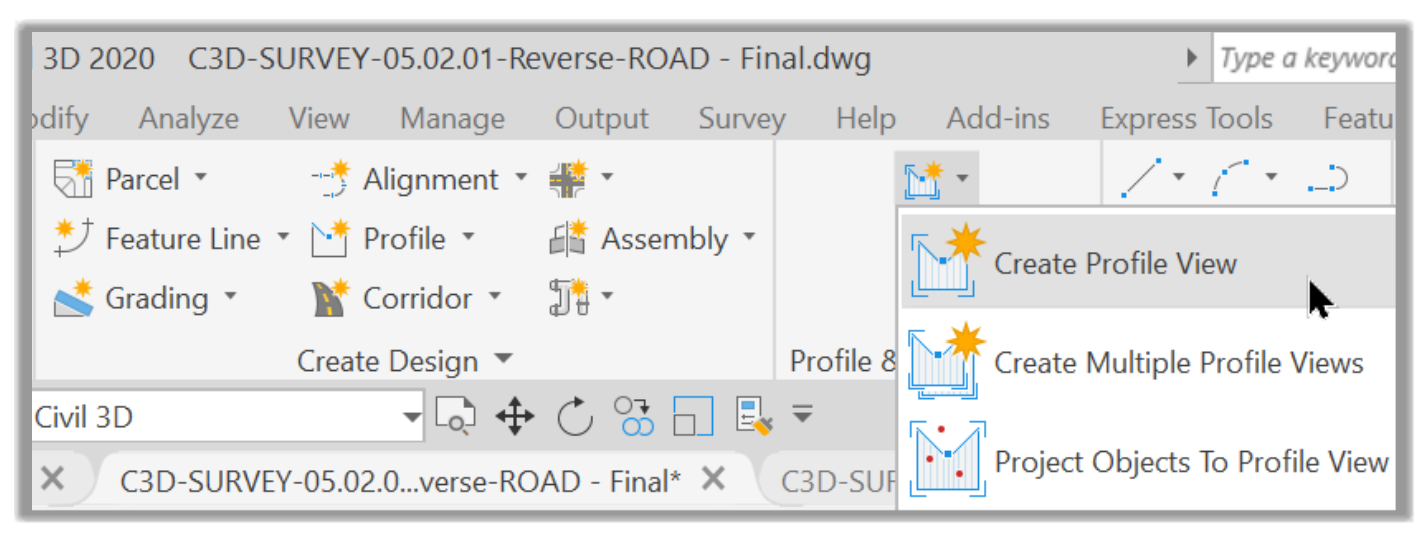Expand the Create Design panel arrow
This screenshot has height=544, width=1426.
pyautogui.click(x=504, y=359)
